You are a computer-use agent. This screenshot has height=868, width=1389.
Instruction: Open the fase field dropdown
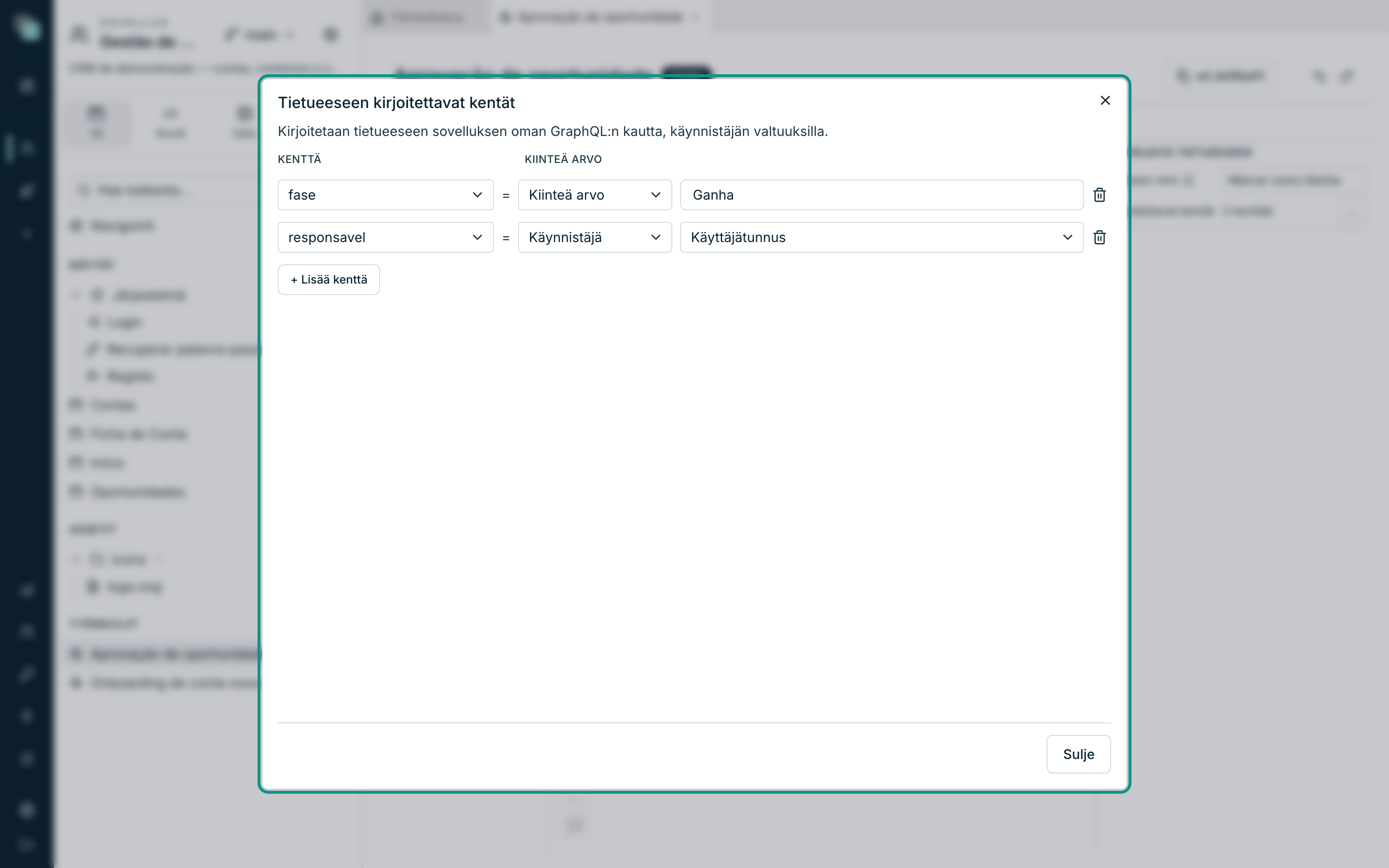[x=385, y=195]
